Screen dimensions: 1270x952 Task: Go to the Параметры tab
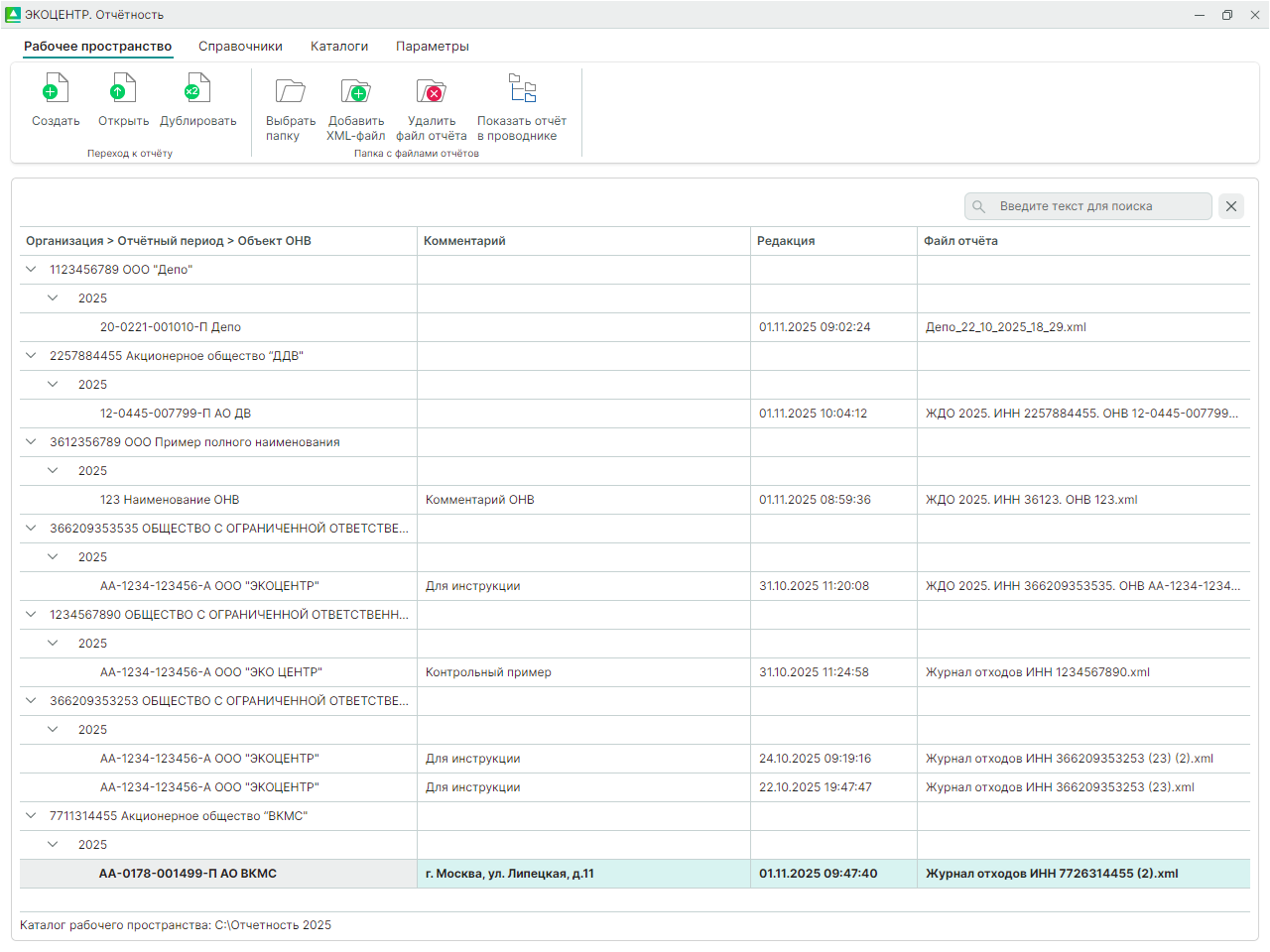pos(432,47)
